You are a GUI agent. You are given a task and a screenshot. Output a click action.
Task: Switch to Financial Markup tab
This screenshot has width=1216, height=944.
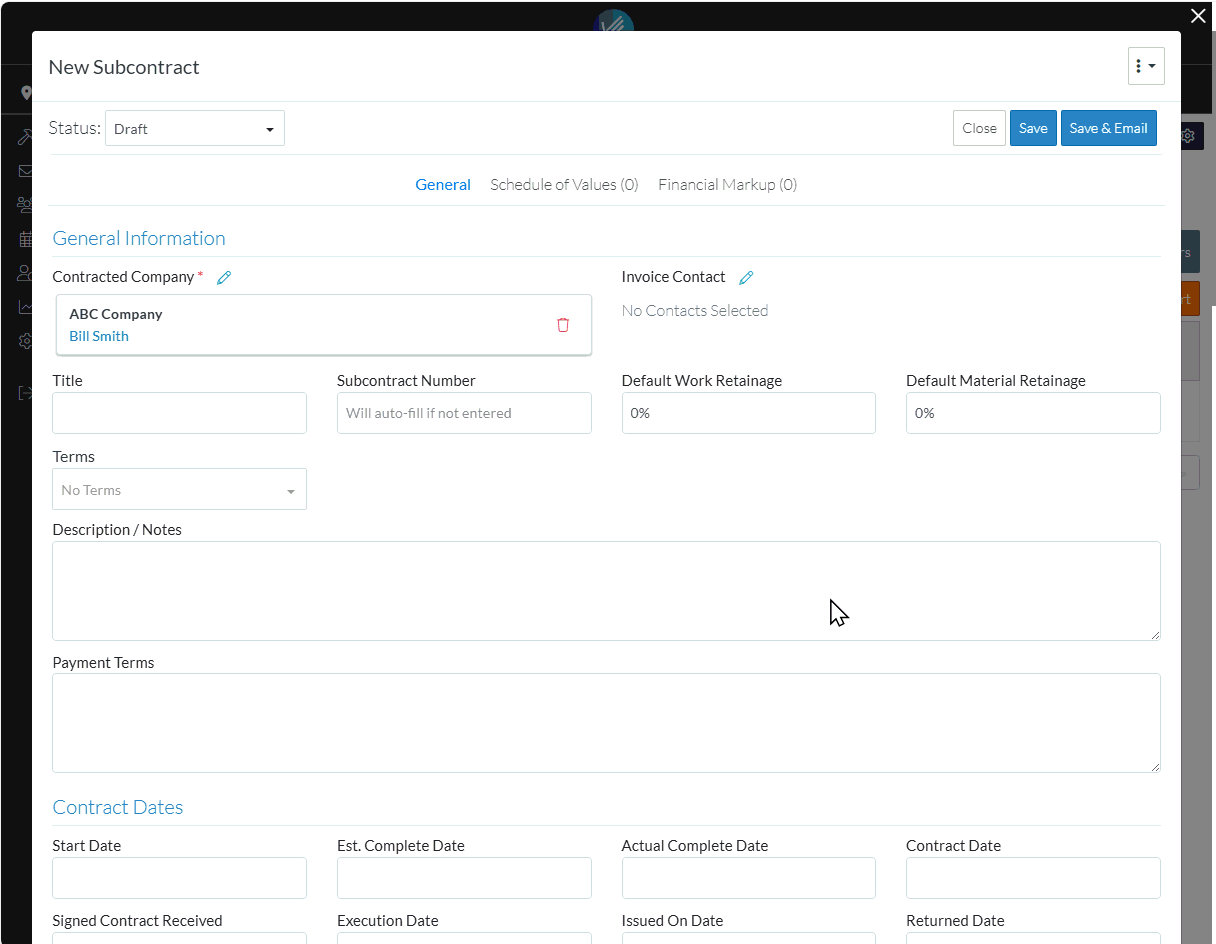pyautogui.click(x=727, y=185)
